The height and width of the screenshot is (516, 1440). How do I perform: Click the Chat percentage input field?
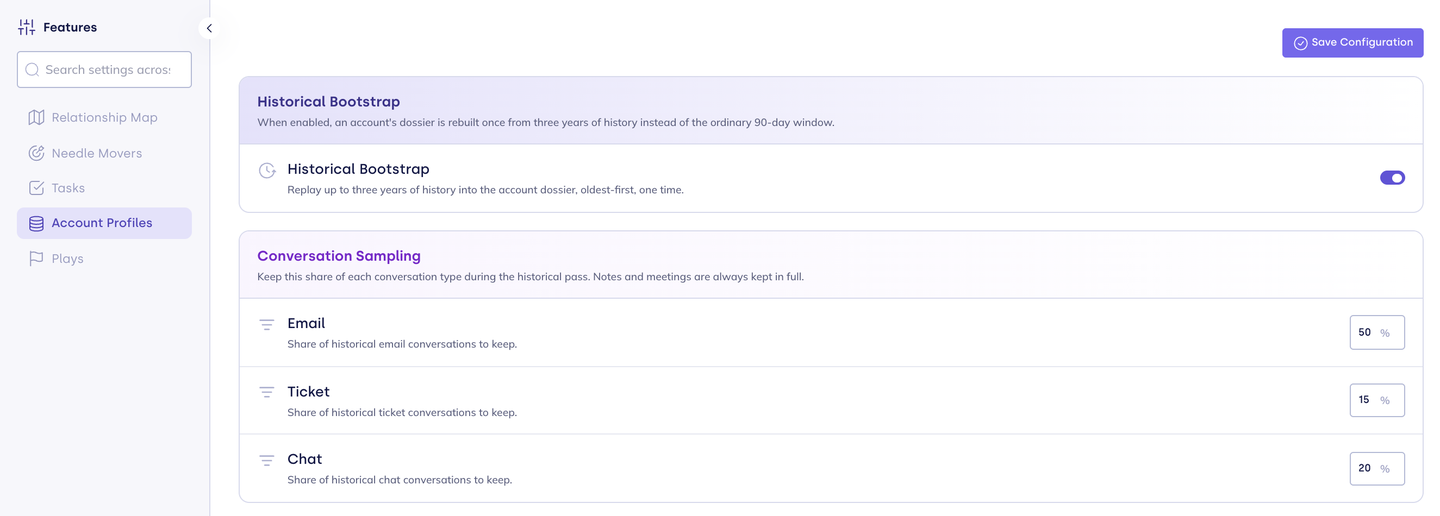[x=1377, y=468]
